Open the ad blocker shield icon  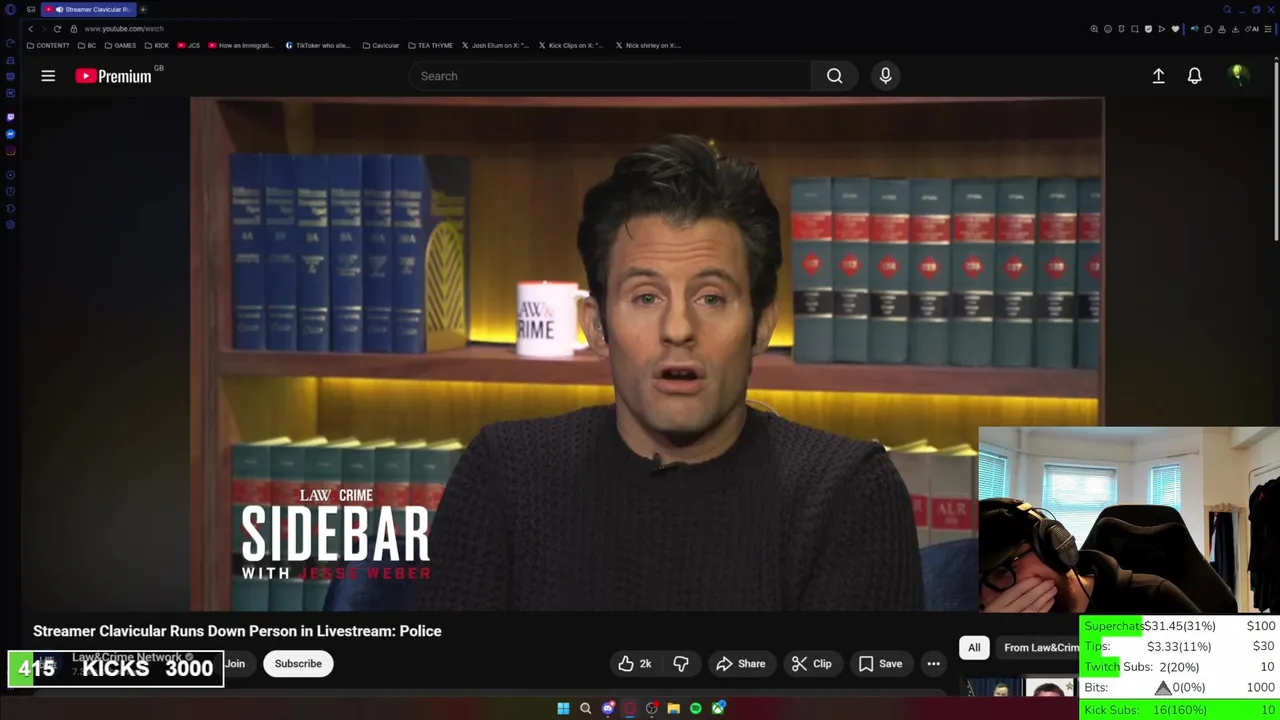pyautogui.click(x=1148, y=29)
